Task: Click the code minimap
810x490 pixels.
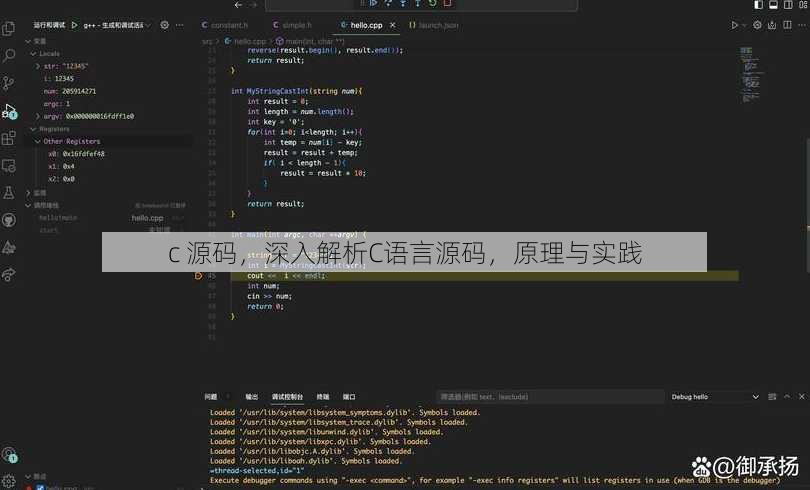Action: tap(750, 75)
